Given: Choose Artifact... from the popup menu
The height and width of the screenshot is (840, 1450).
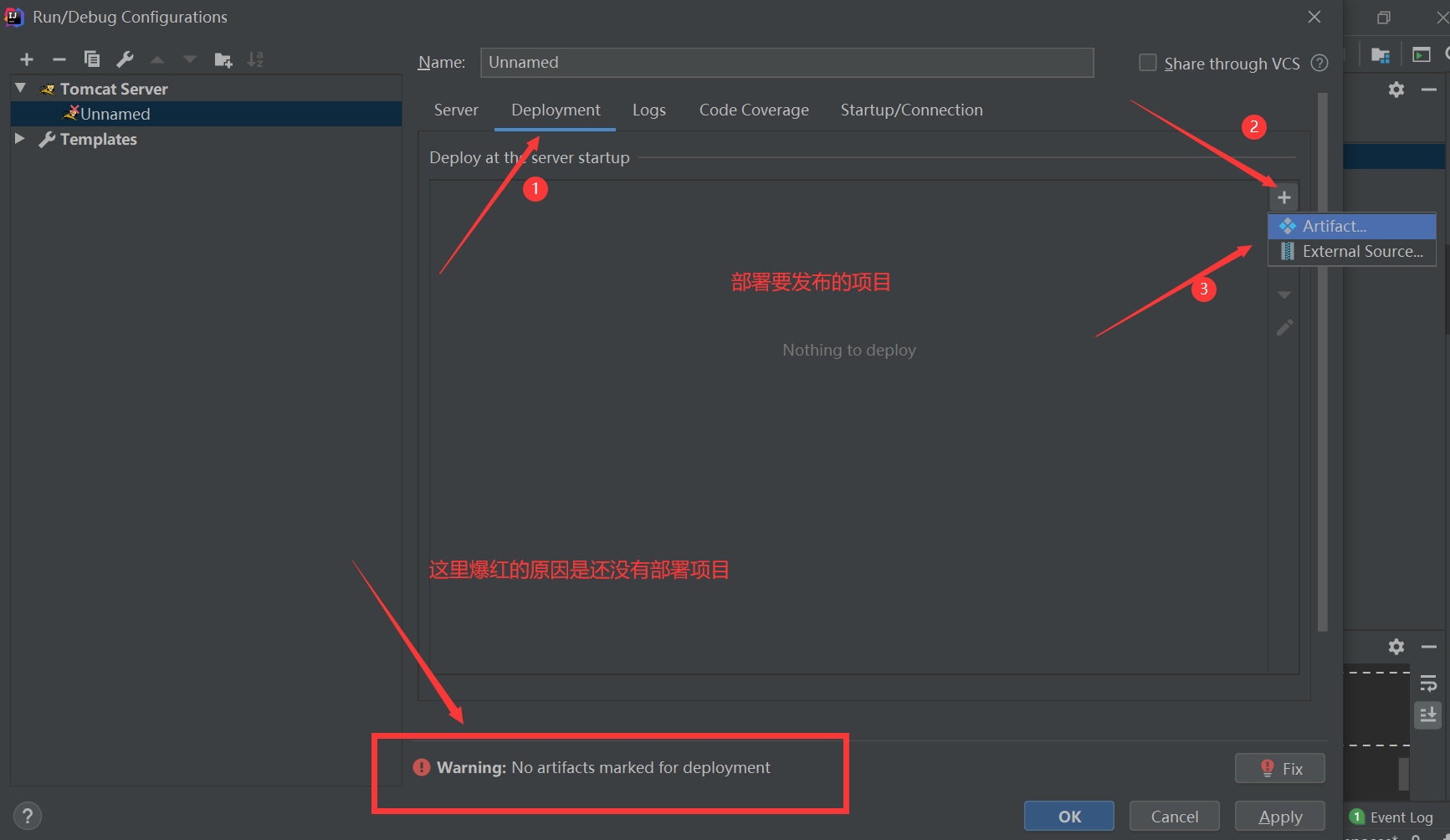Looking at the screenshot, I should pyautogui.click(x=1352, y=226).
